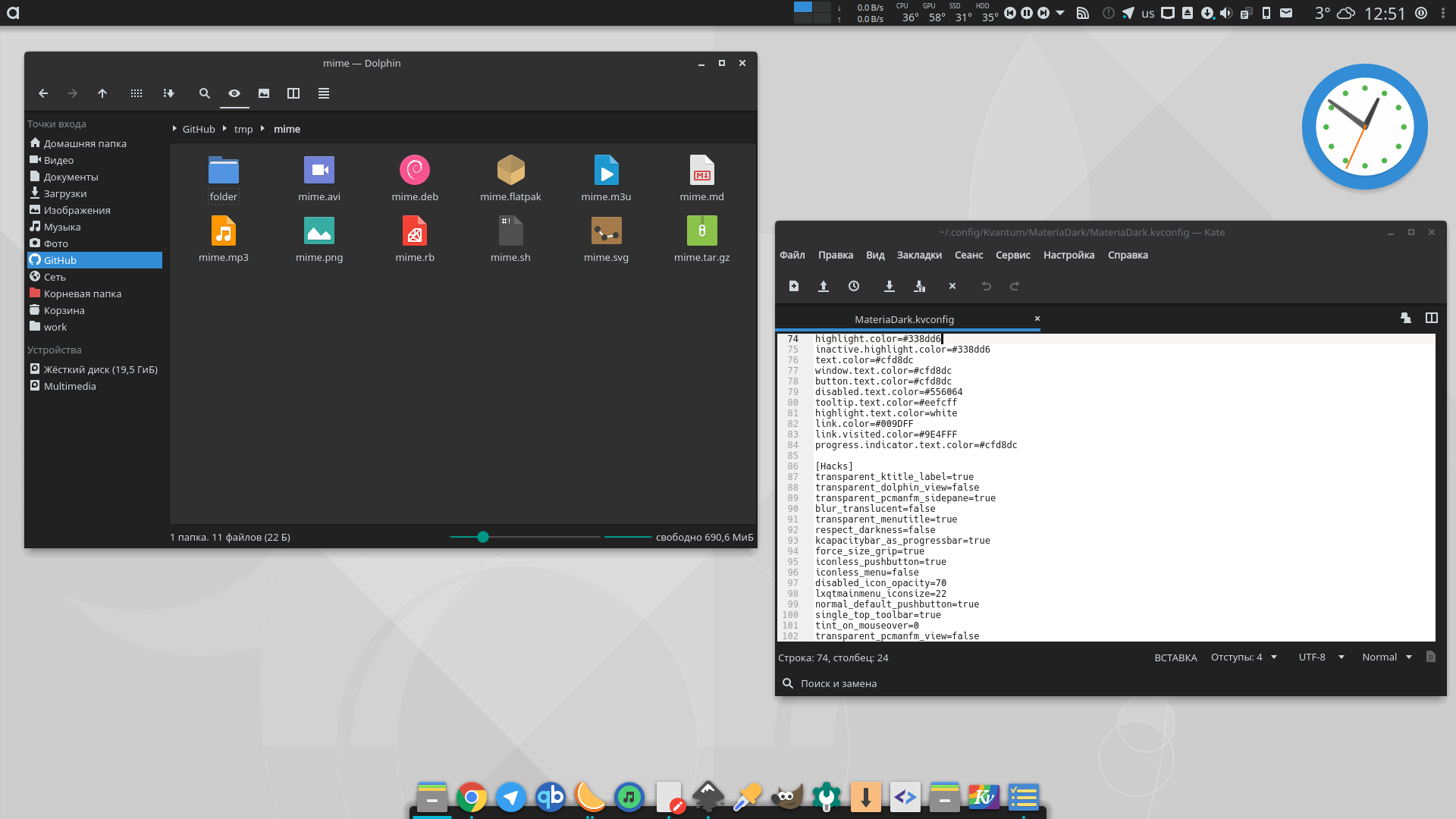Expand the media player arrow in top panel
The image size is (1456, 819).
(x=1060, y=13)
